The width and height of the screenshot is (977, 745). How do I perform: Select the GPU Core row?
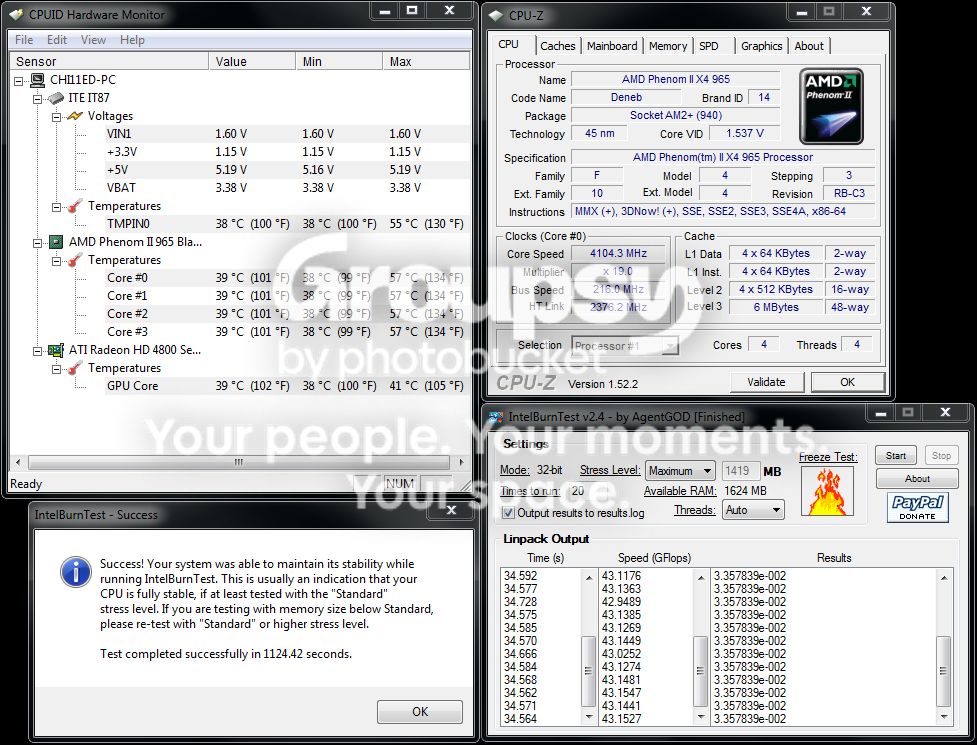point(286,386)
